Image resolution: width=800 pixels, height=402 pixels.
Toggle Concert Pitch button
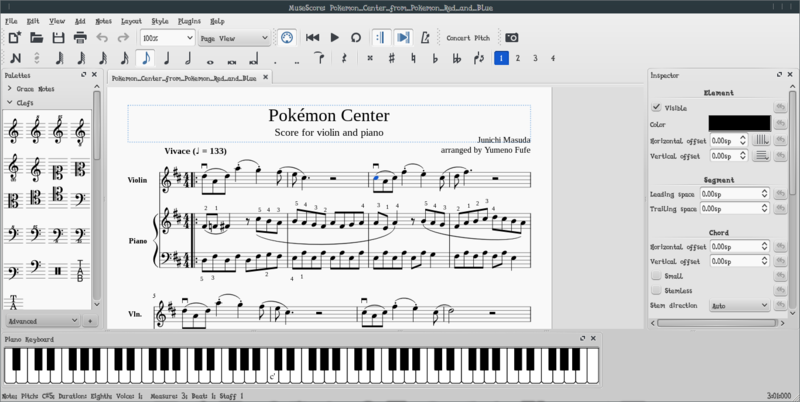pyautogui.click(x=468, y=38)
